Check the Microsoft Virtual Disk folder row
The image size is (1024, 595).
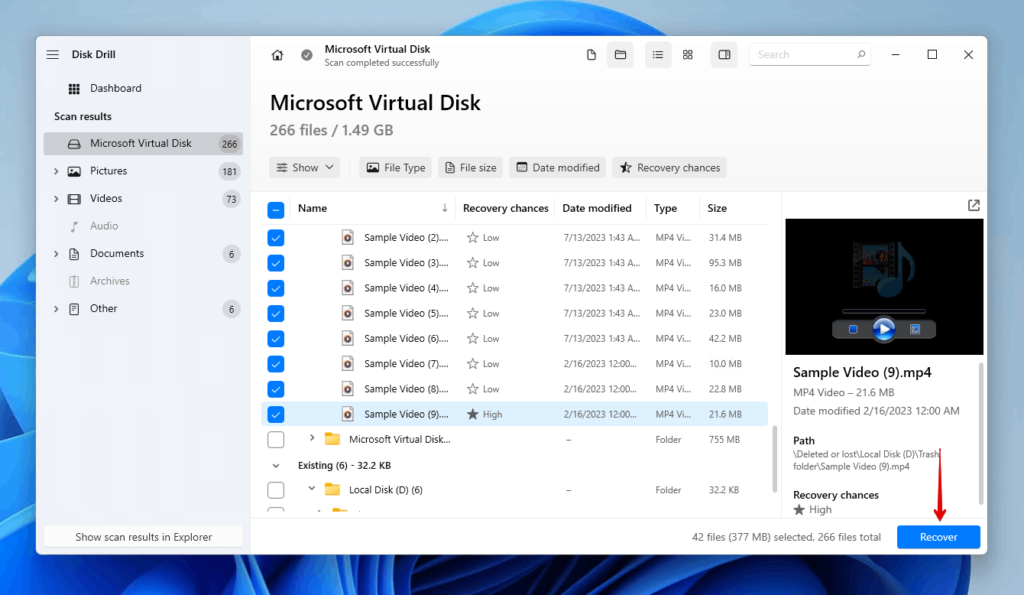276,439
